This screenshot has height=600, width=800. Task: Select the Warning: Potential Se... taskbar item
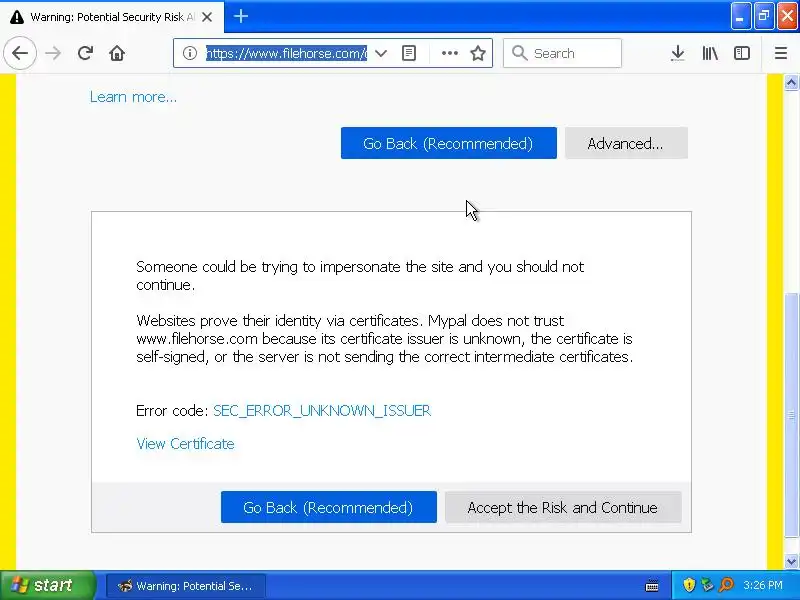186,586
